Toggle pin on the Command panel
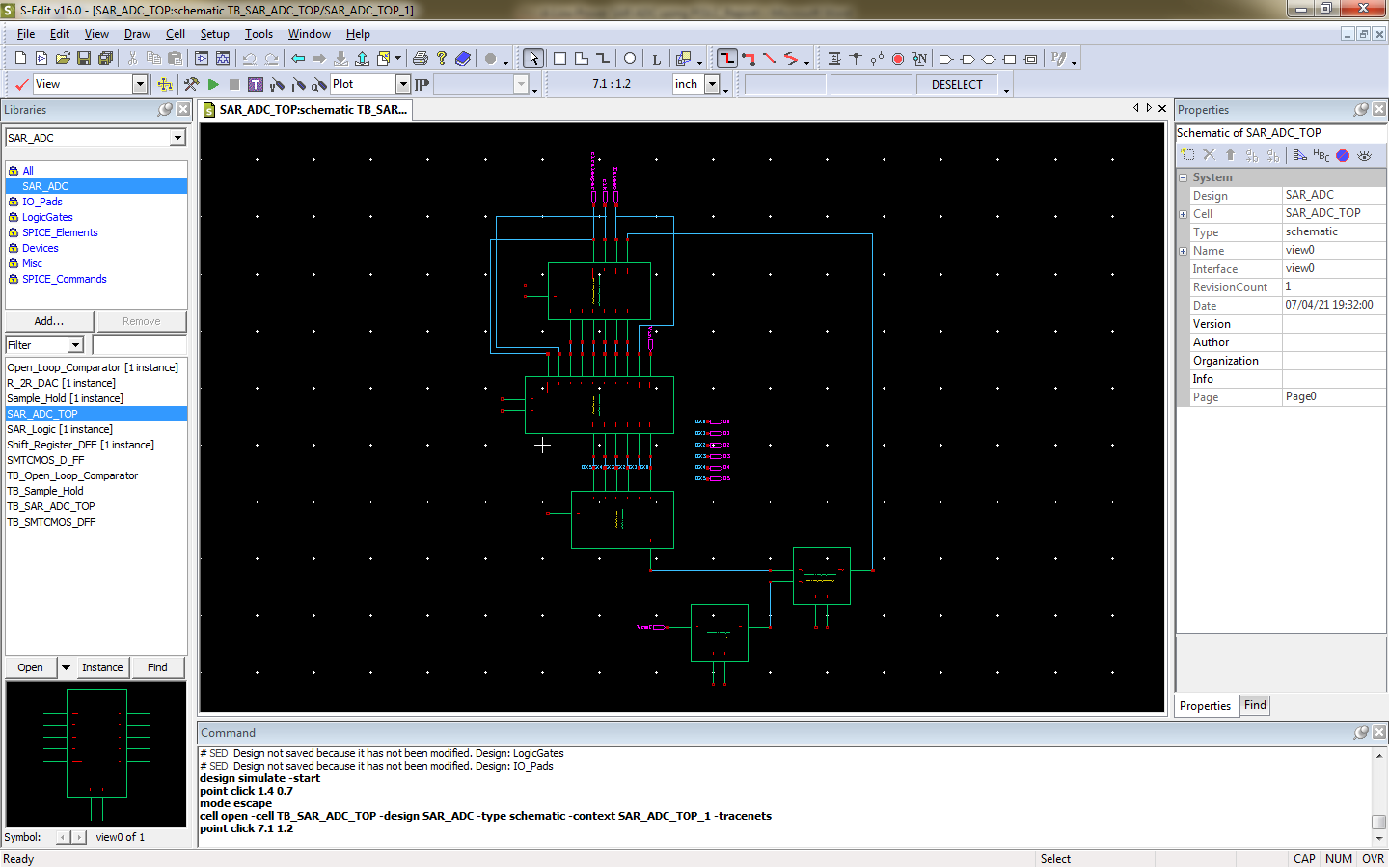The image size is (1389, 868). point(1361,733)
